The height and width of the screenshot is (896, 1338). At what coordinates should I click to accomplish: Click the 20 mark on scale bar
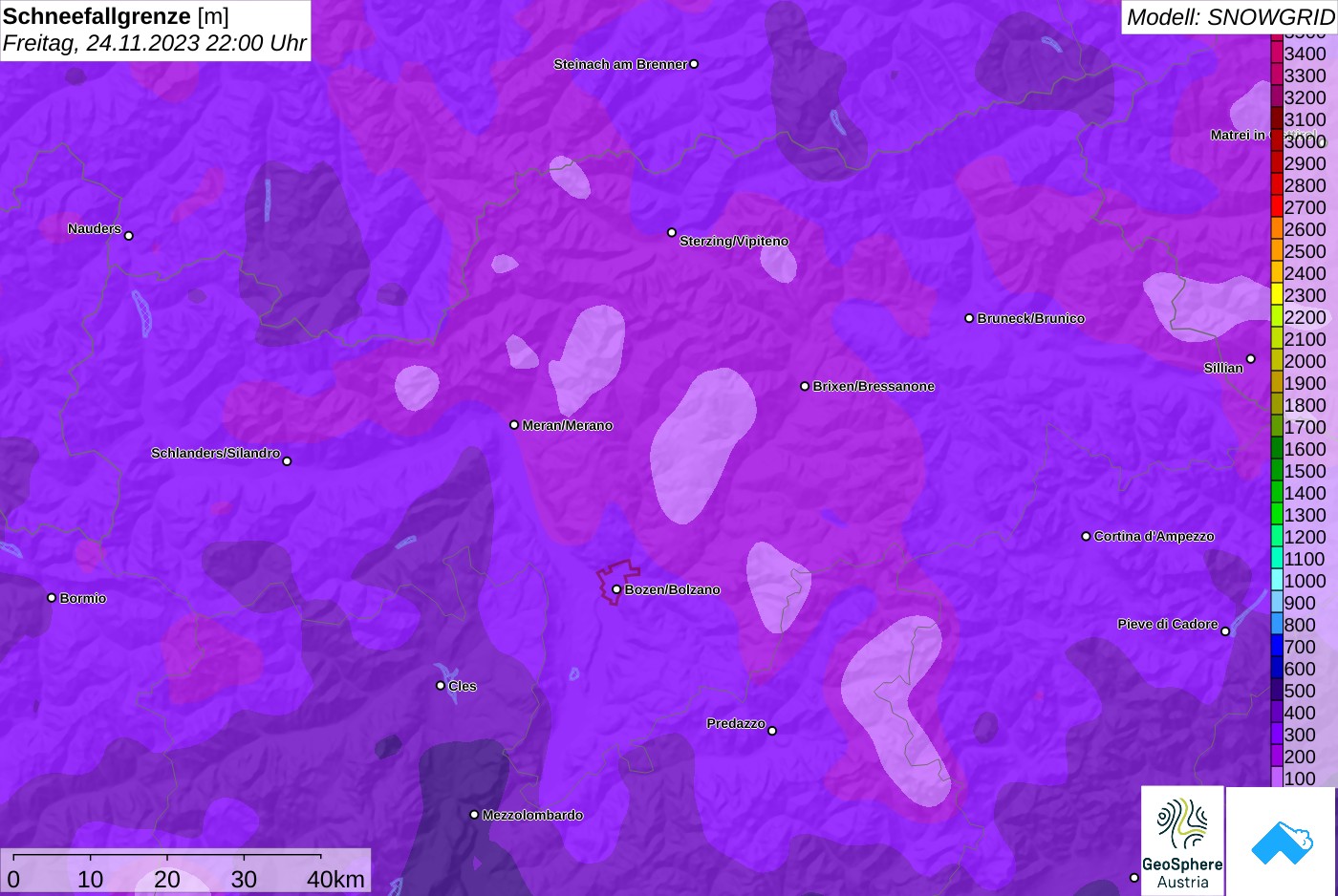point(167,879)
